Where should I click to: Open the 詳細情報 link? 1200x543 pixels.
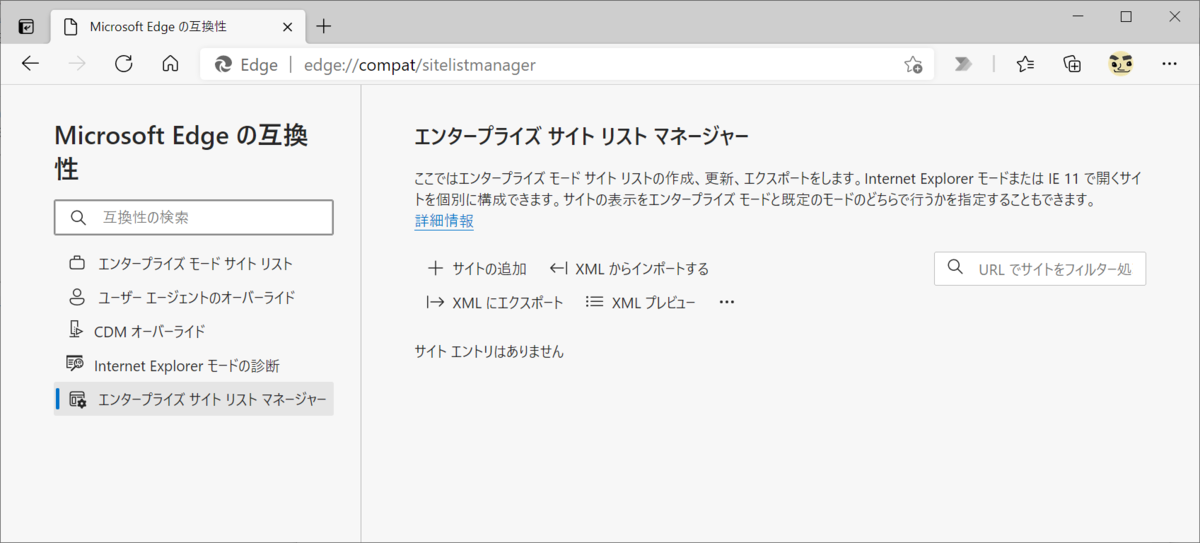[444, 221]
